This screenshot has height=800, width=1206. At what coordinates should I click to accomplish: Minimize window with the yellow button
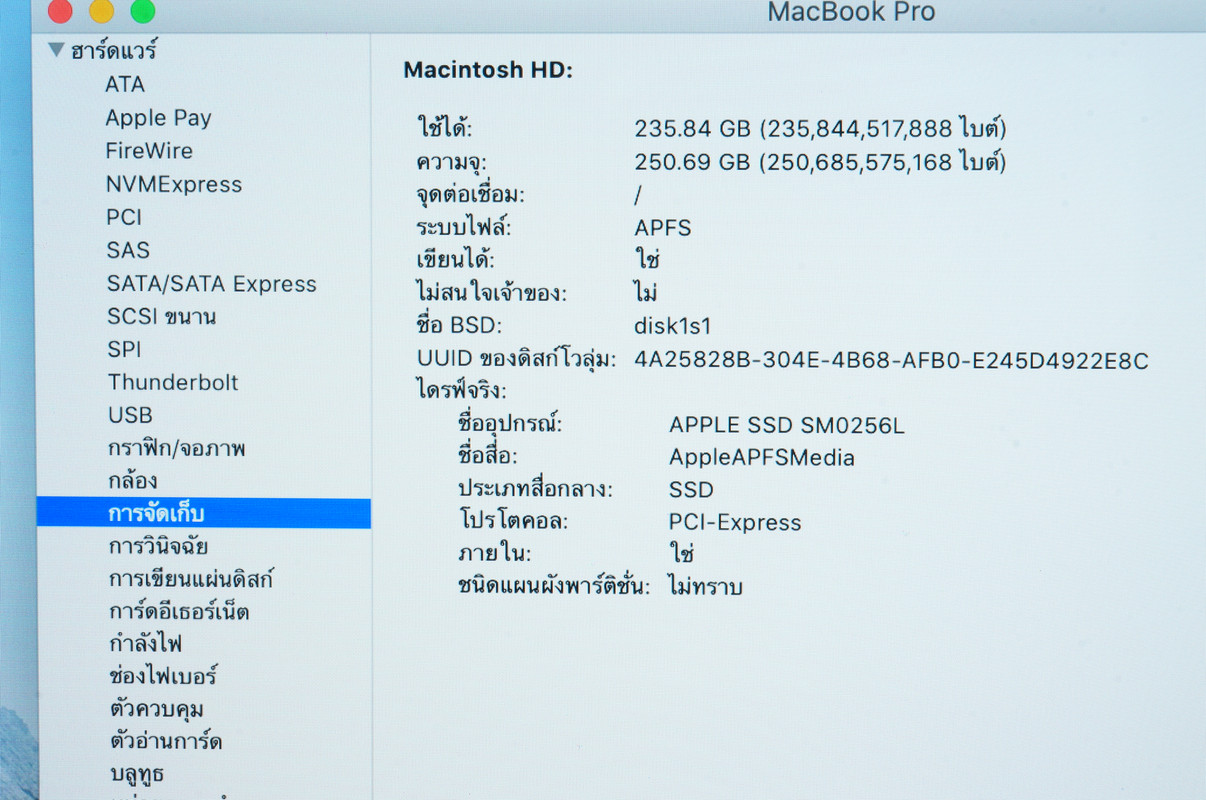point(101,11)
